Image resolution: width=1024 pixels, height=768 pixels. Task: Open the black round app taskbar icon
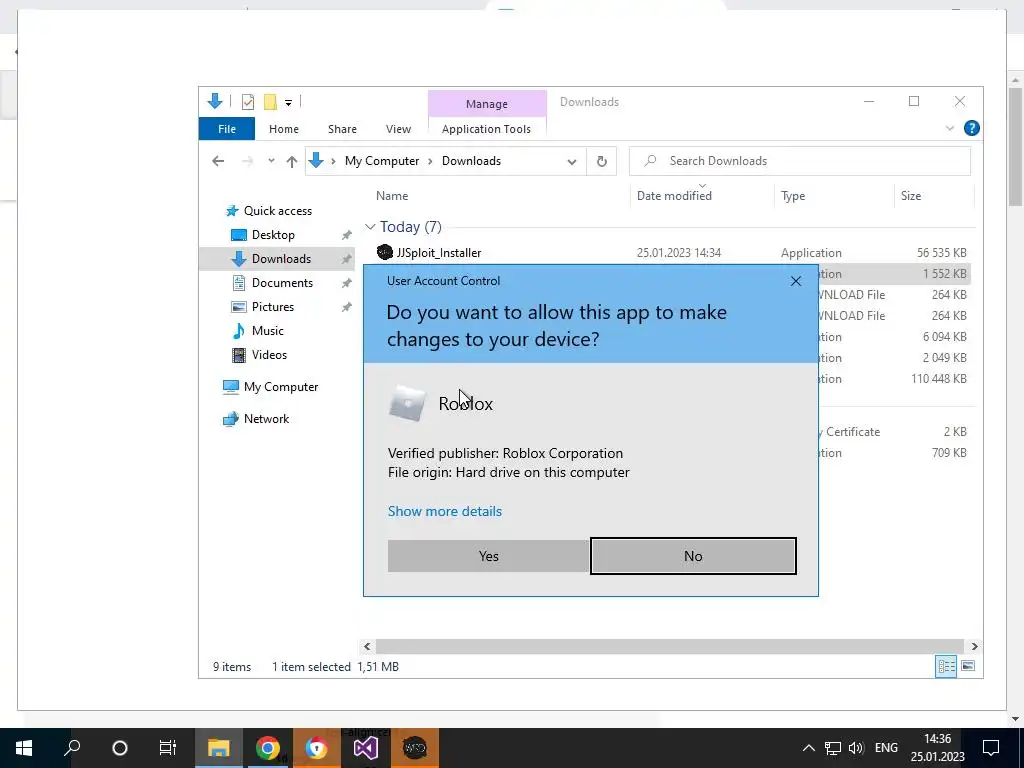tap(415, 748)
